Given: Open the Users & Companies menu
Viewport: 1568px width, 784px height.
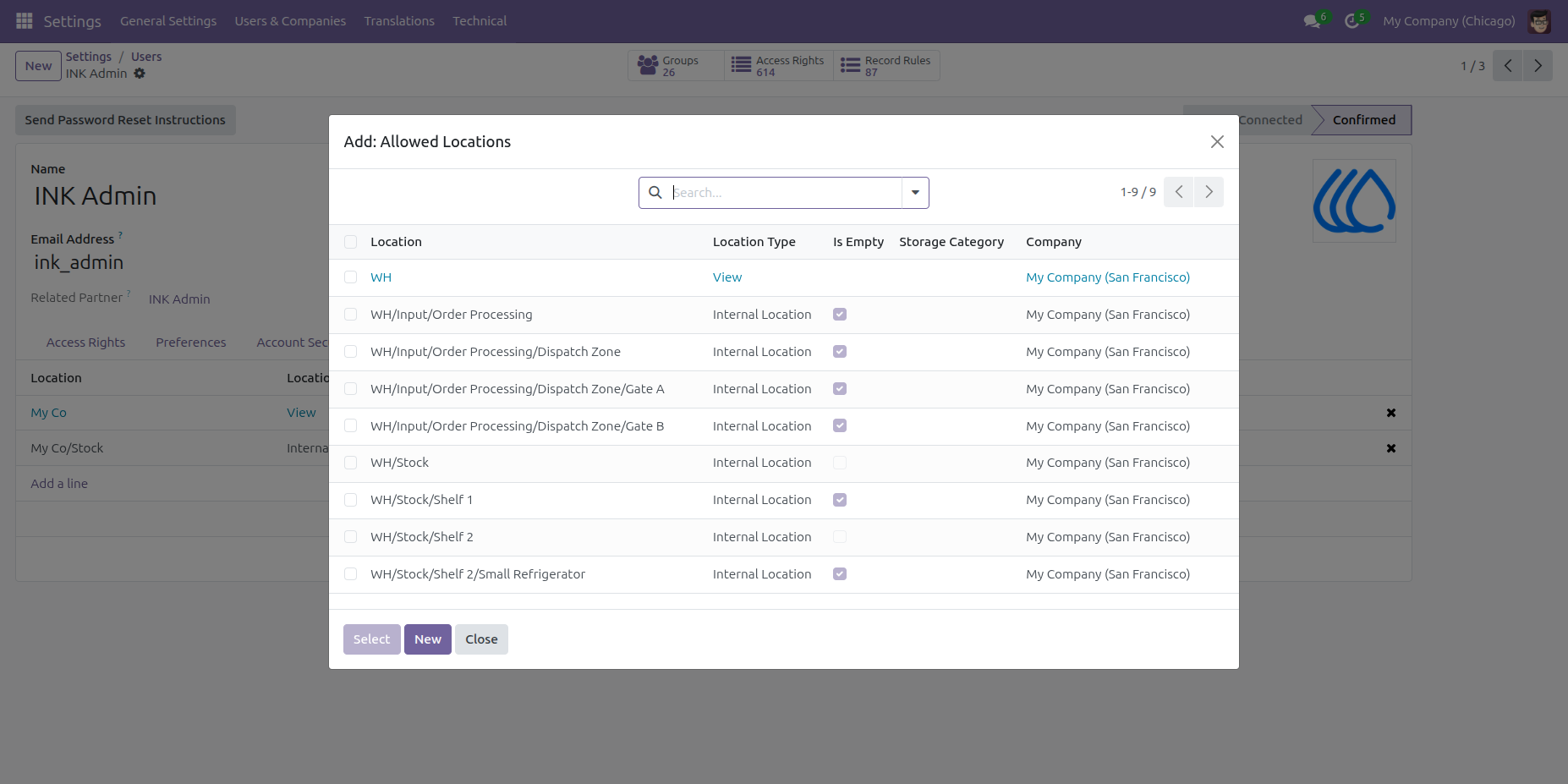Looking at the screenshot, I should point(290,21).
